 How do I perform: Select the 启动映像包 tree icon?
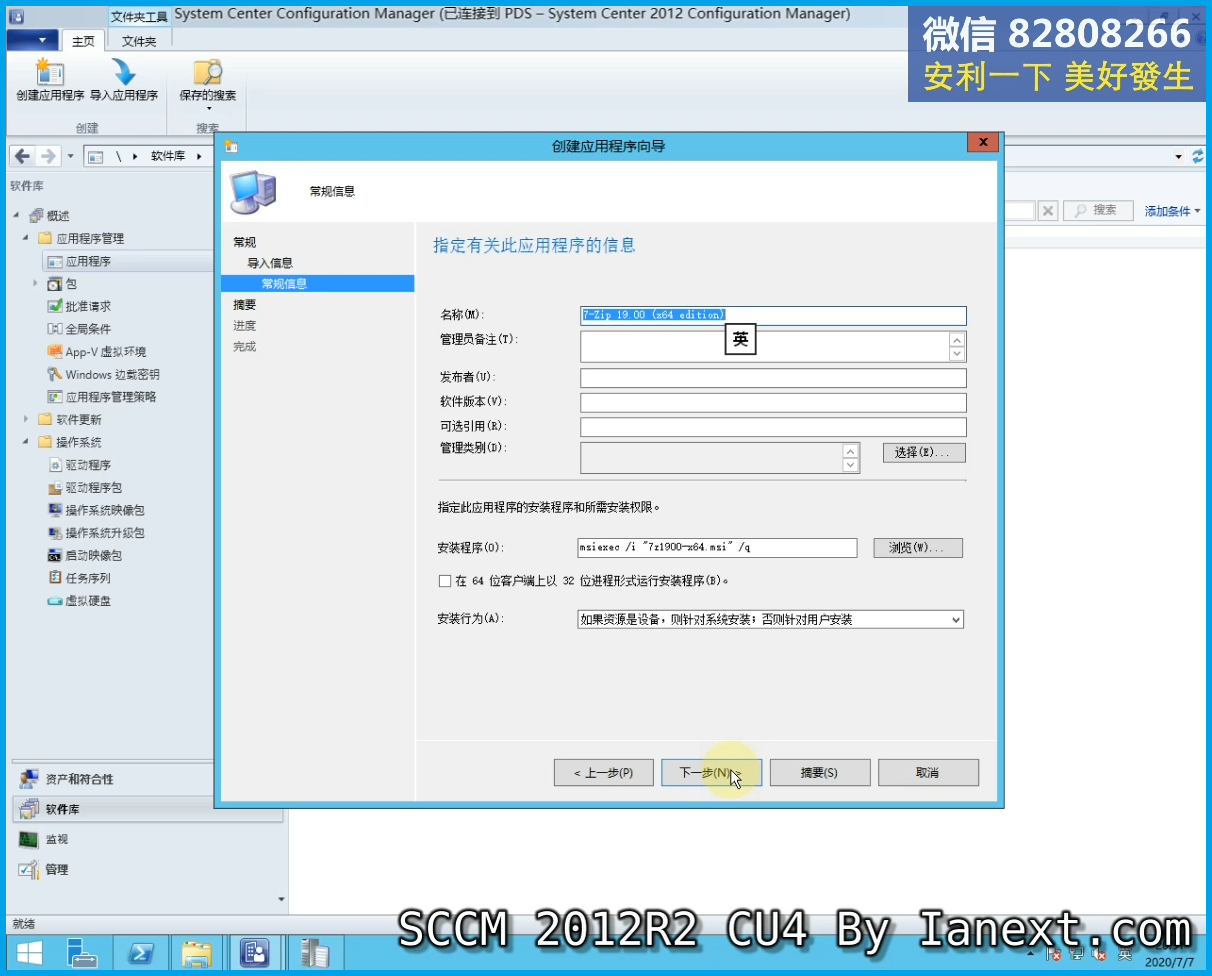(55, 555)
